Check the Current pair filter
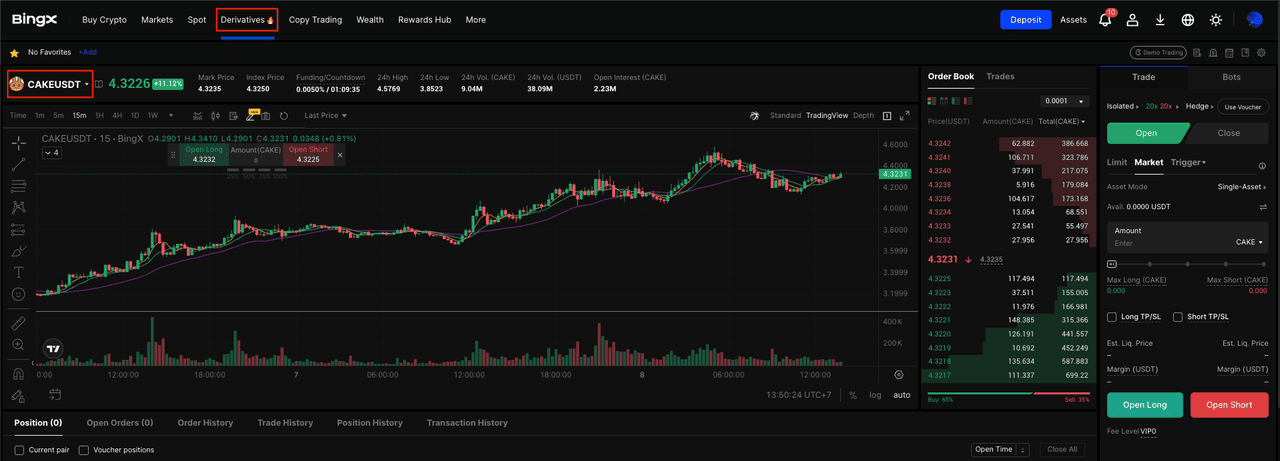Viewport: 1280px width, 461px height. click(x=20, y=450)
